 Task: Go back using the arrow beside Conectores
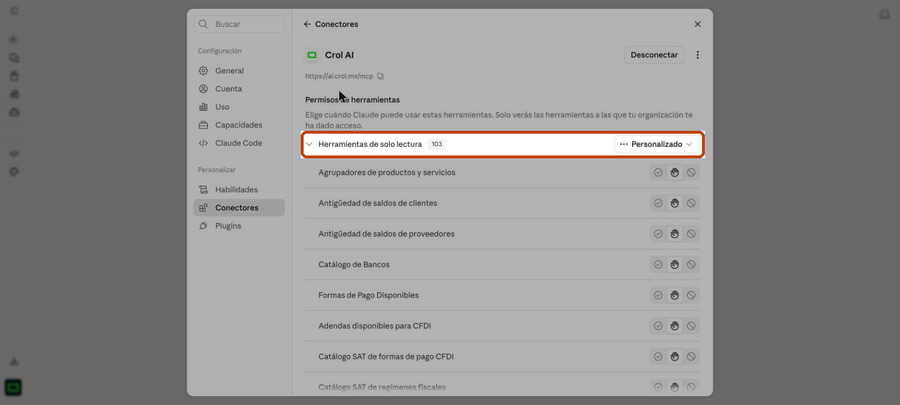pos(307,24)
